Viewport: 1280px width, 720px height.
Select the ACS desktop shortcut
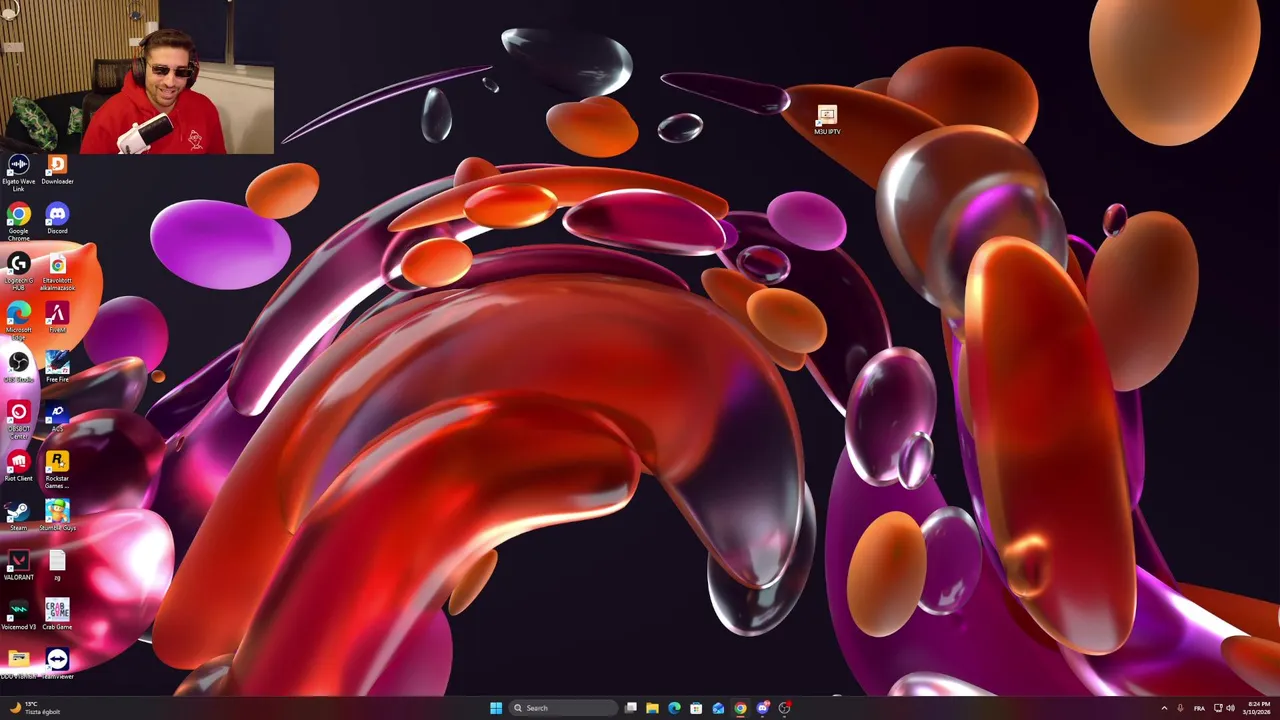(x=57, y=415)
